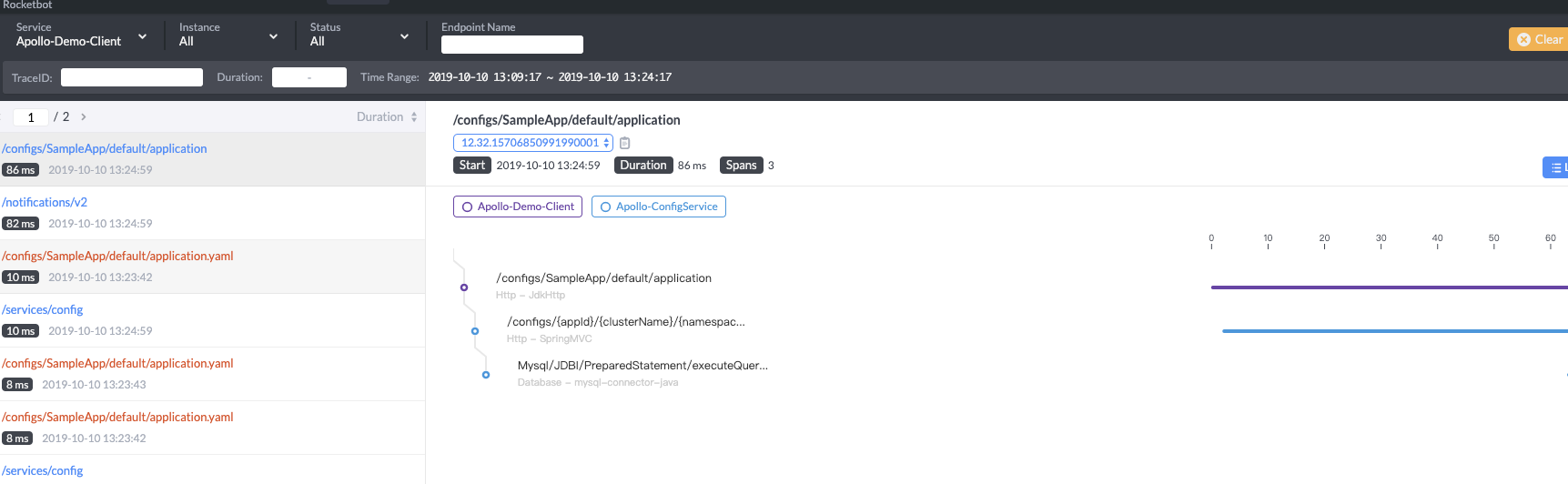Click the purple Apollo-Demo-Client span duration bar
Screen dimensions: 1568x484
(1390, 287)
